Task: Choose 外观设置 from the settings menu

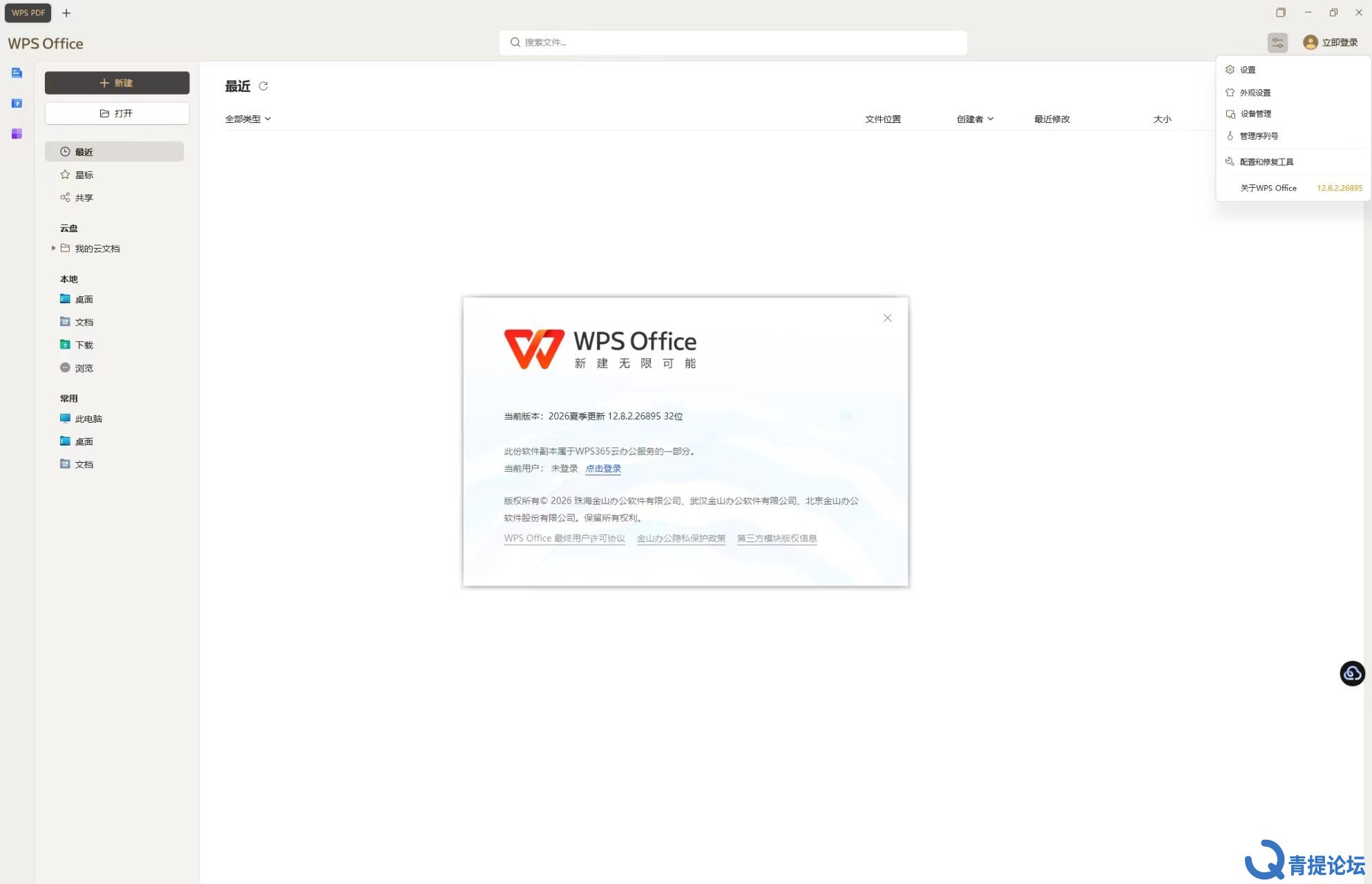Action: coord(1293,93)
